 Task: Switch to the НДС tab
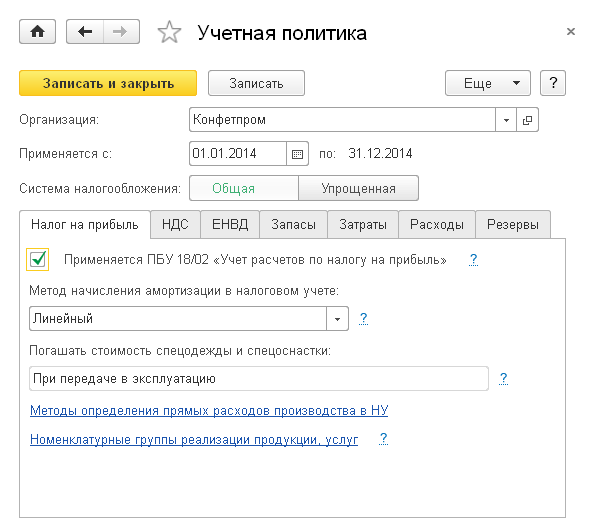pyautogui.click(x=175, y=225)
